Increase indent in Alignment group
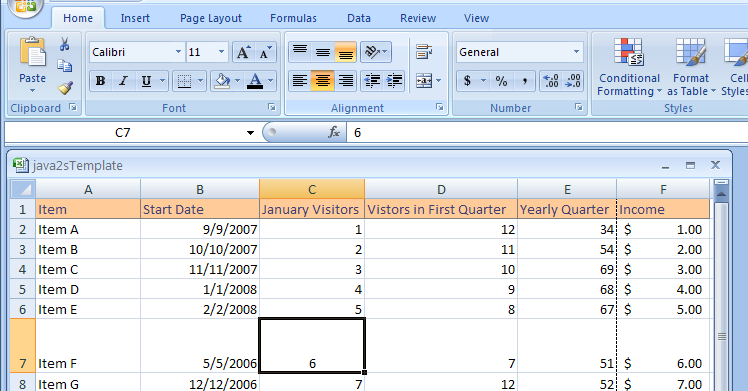The width and height of the screenshot is (748, 391). (x=394, y=81)
